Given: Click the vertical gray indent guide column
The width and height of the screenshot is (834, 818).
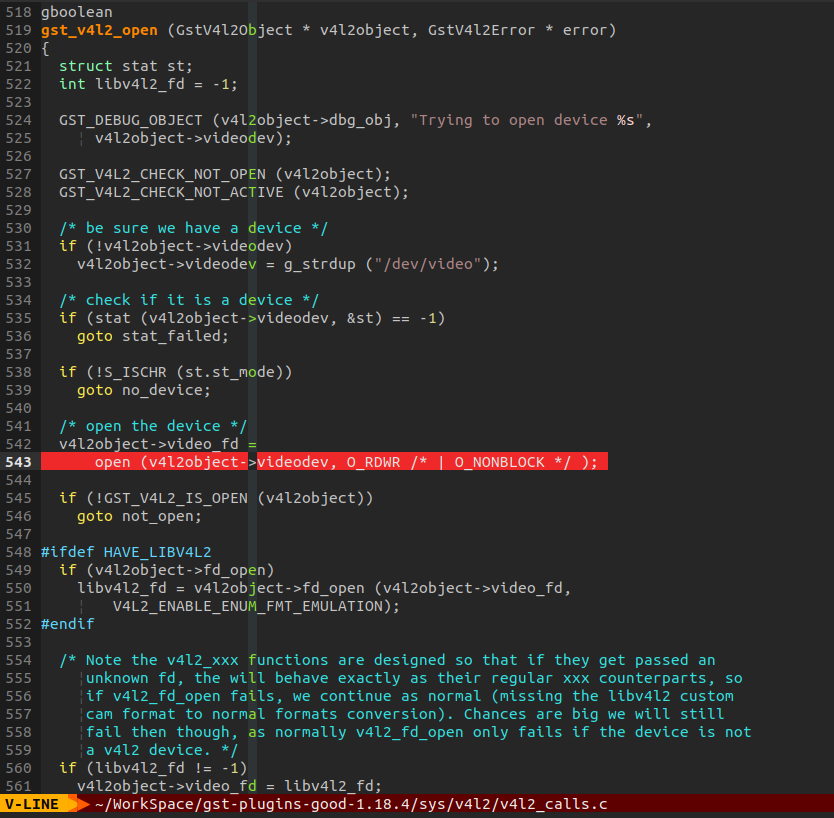Looking at the screenshot, I should point(253,400).
